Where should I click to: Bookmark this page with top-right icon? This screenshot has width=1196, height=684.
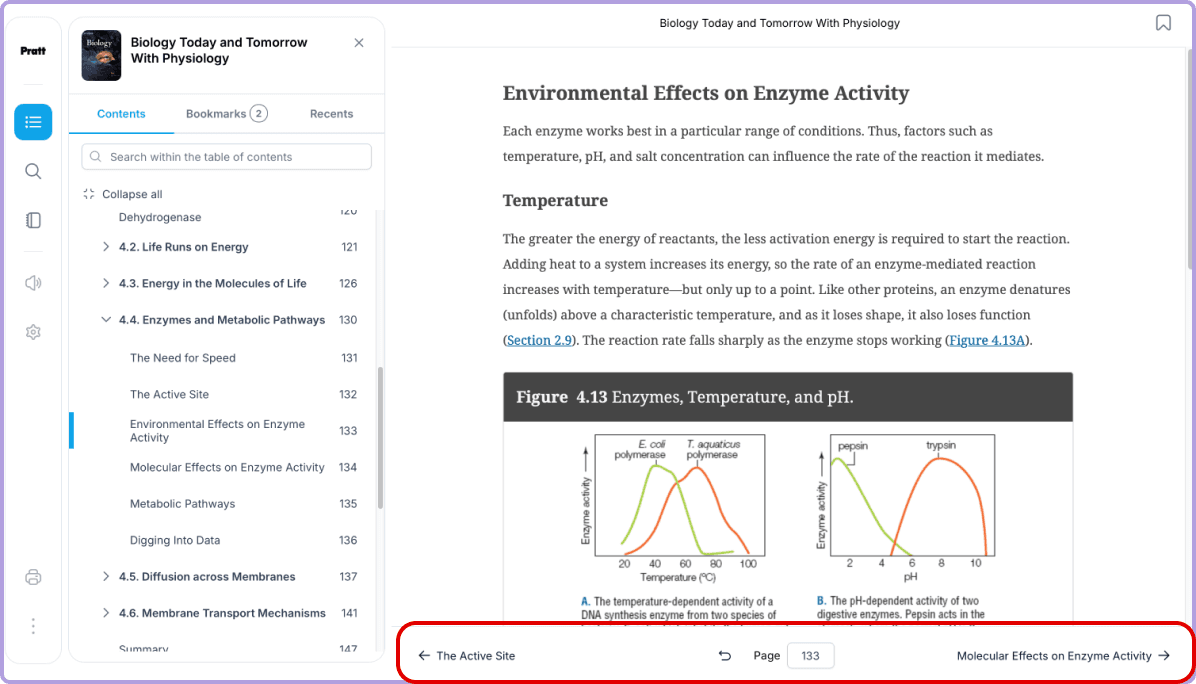coord(1162,23)
